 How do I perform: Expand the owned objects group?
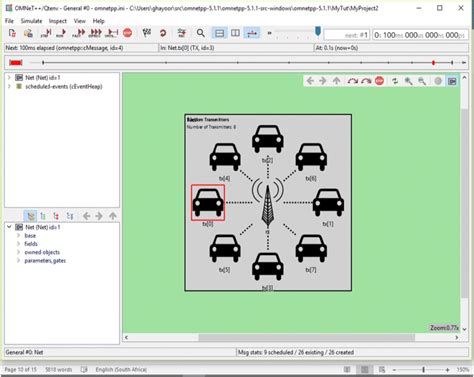coord(19,252)
